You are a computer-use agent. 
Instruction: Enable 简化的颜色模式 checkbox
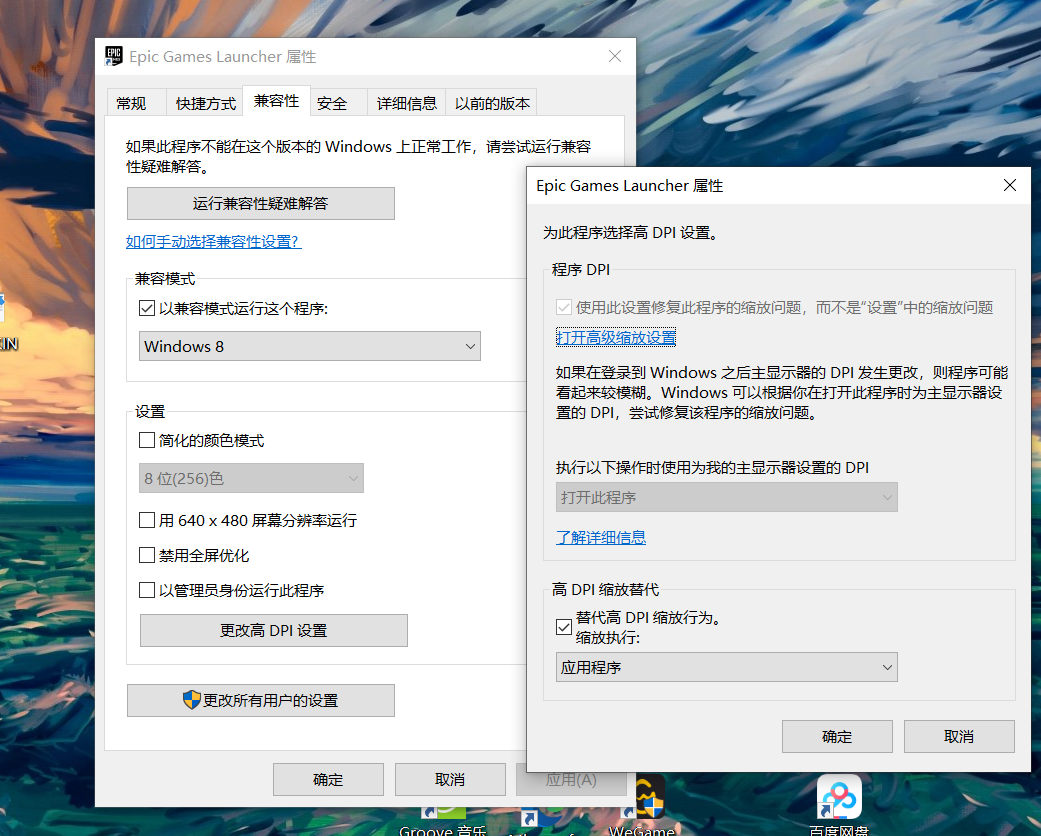(147, 440)
